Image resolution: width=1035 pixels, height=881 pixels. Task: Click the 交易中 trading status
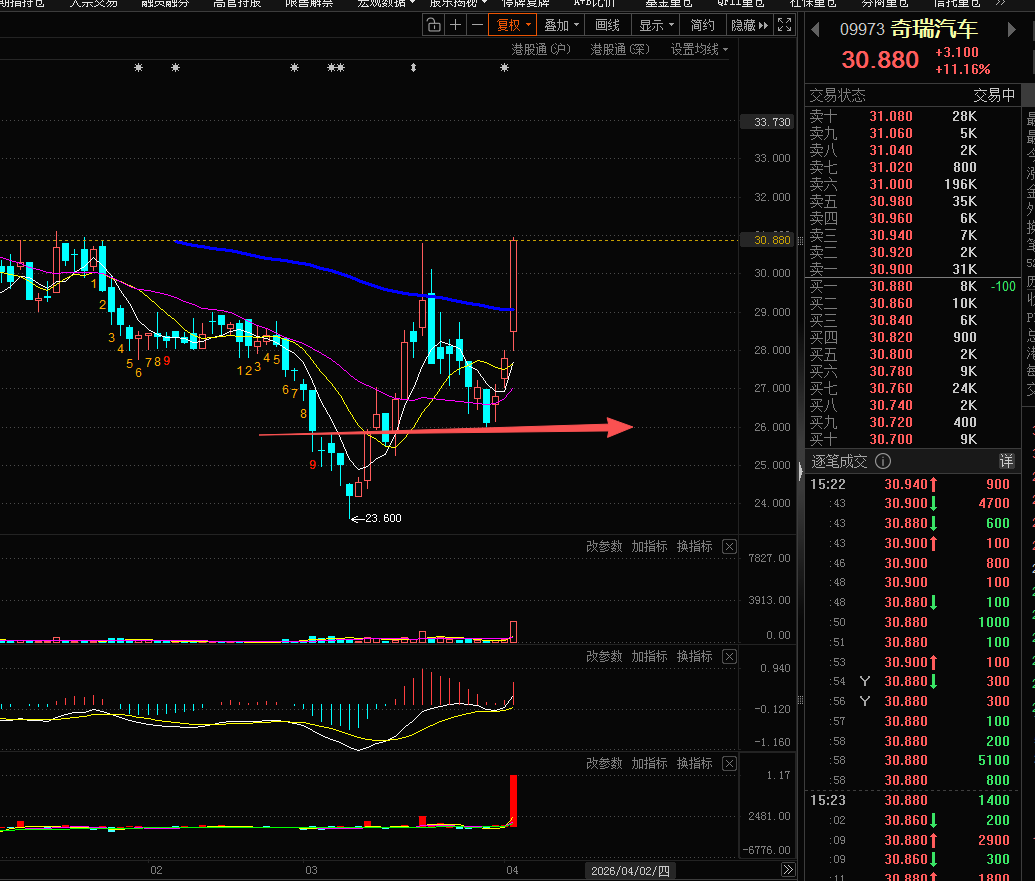tap(994, 96)
